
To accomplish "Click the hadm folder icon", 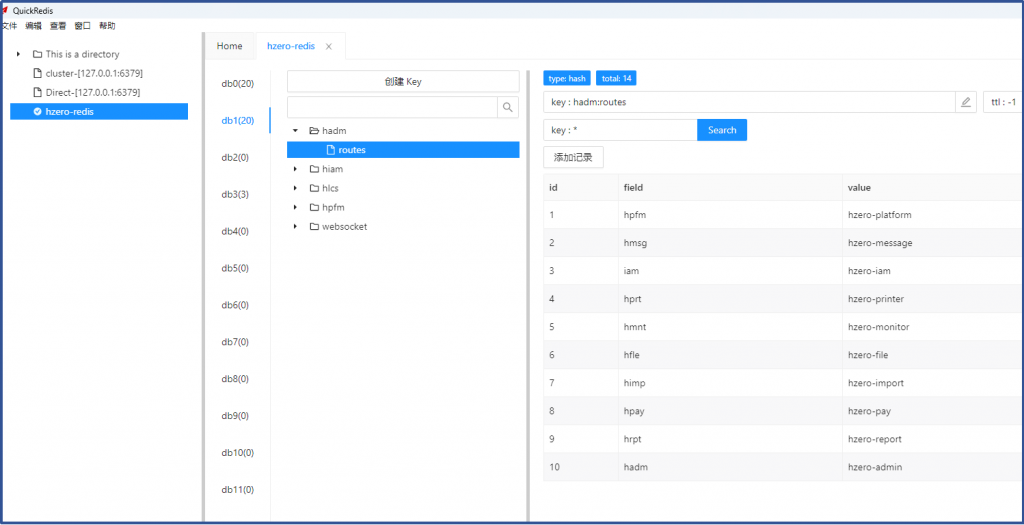I will coord(313,131).
